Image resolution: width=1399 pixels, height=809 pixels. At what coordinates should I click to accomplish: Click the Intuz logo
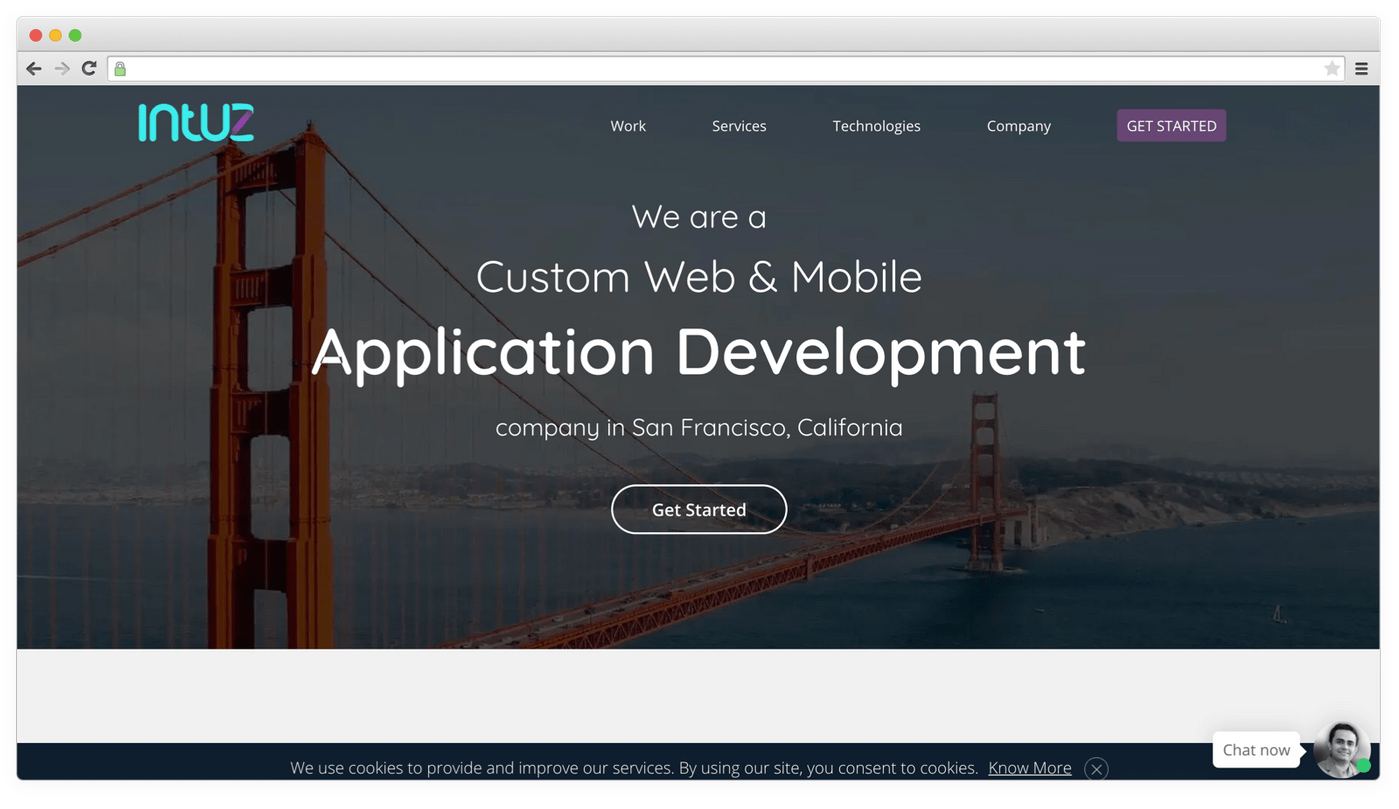tap(196, 123)
